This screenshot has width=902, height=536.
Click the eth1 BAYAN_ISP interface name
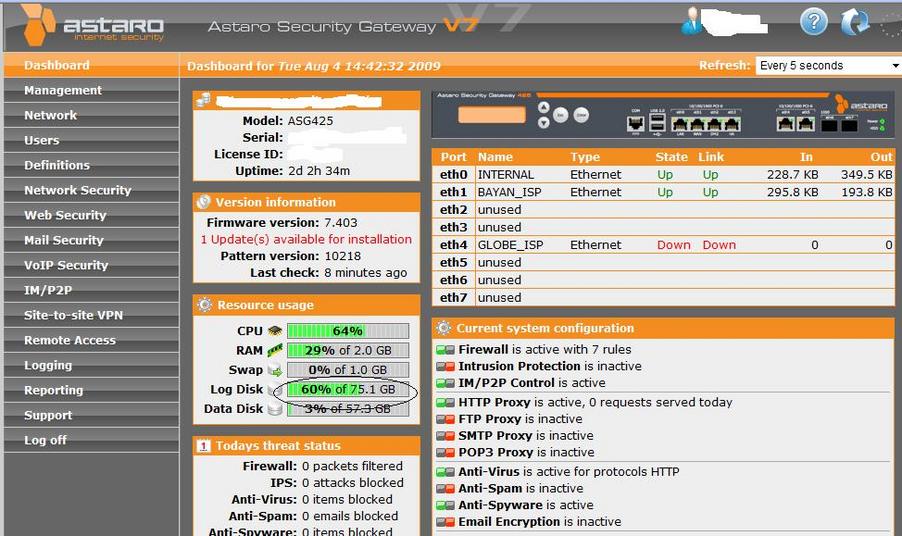(510, 192)
